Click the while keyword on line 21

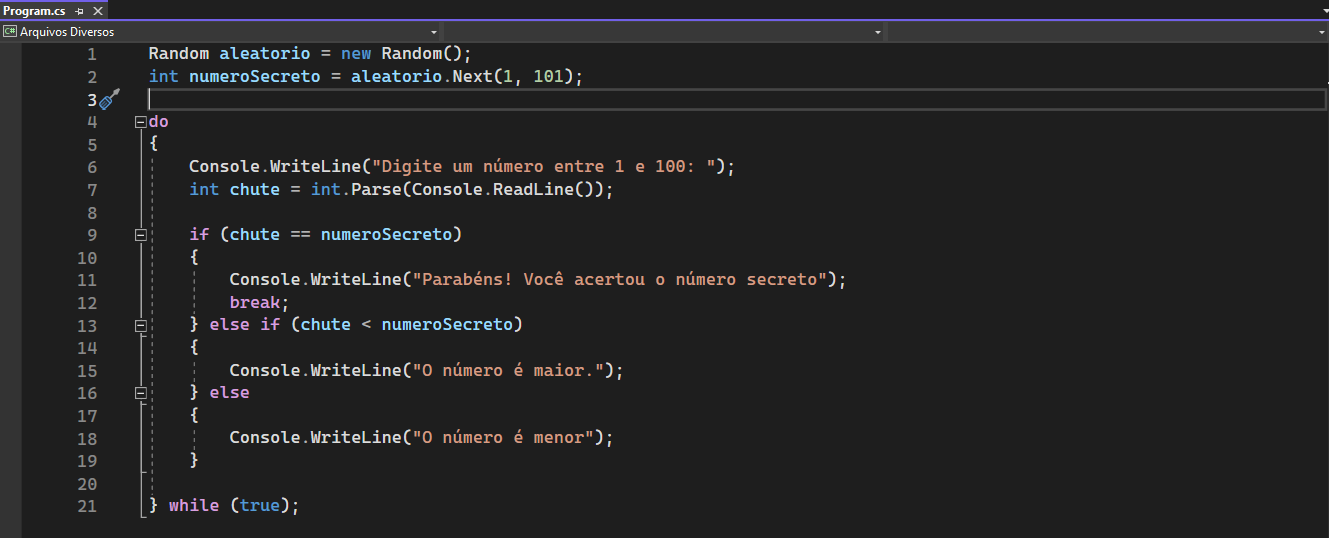(194, 505)
